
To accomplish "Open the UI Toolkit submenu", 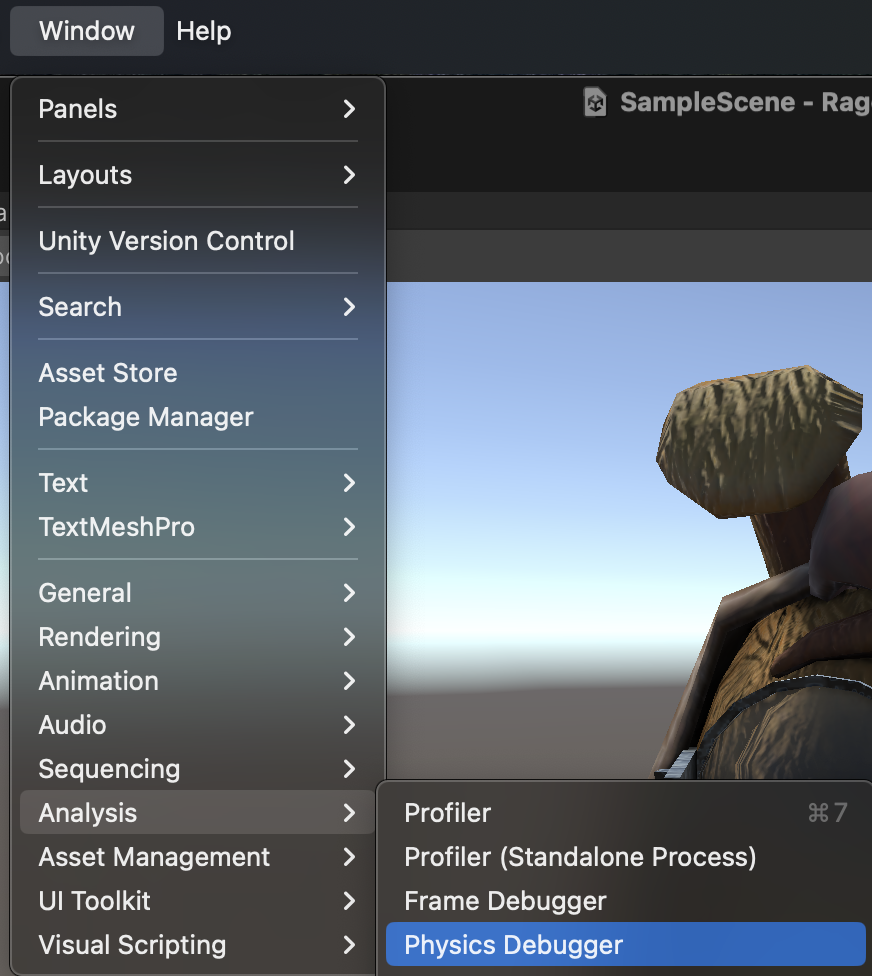I will point(197,901).
